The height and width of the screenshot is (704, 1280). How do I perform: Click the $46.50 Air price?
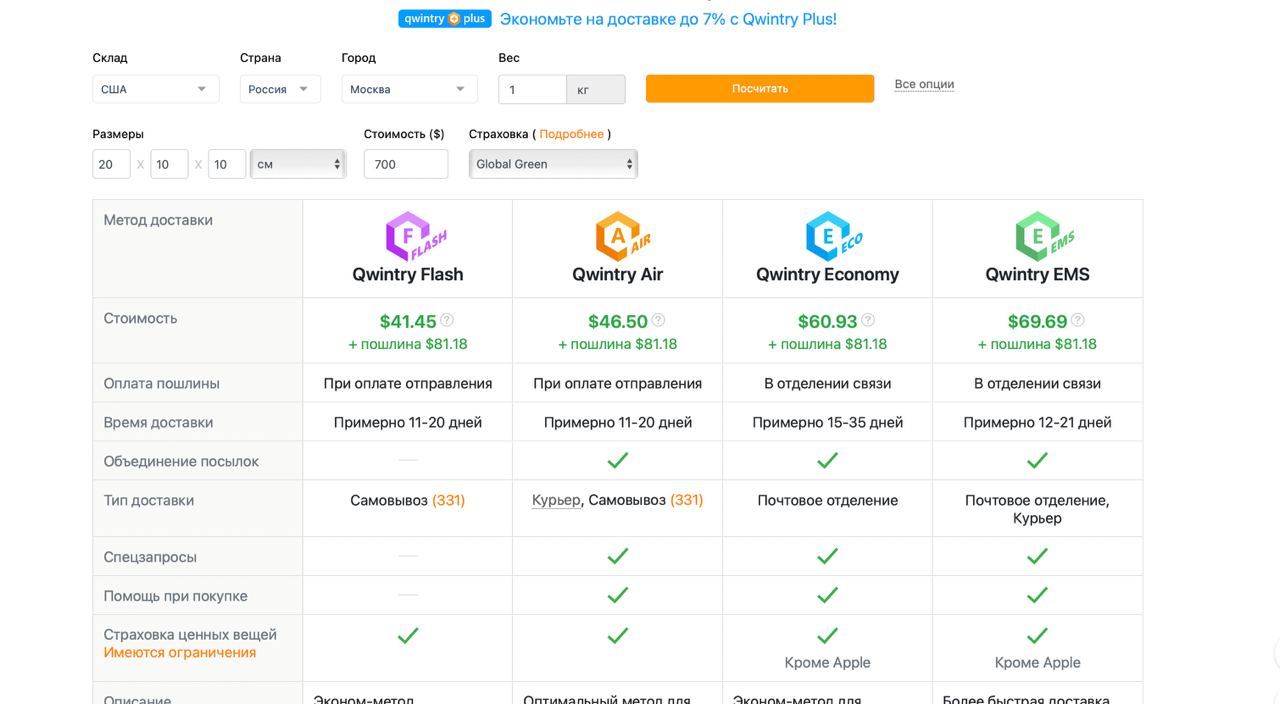tap(618, 321)
